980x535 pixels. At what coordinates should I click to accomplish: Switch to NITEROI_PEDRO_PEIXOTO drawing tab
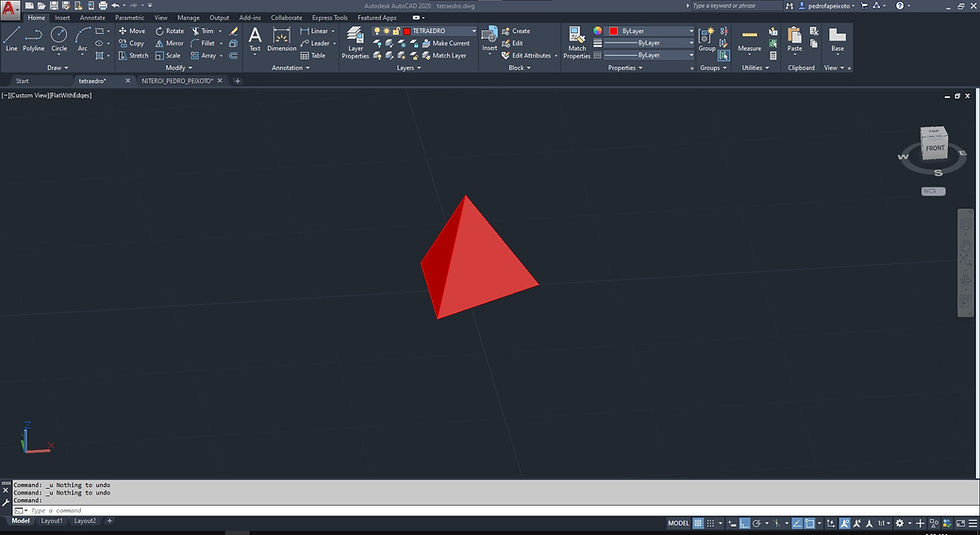pos(177,81)
